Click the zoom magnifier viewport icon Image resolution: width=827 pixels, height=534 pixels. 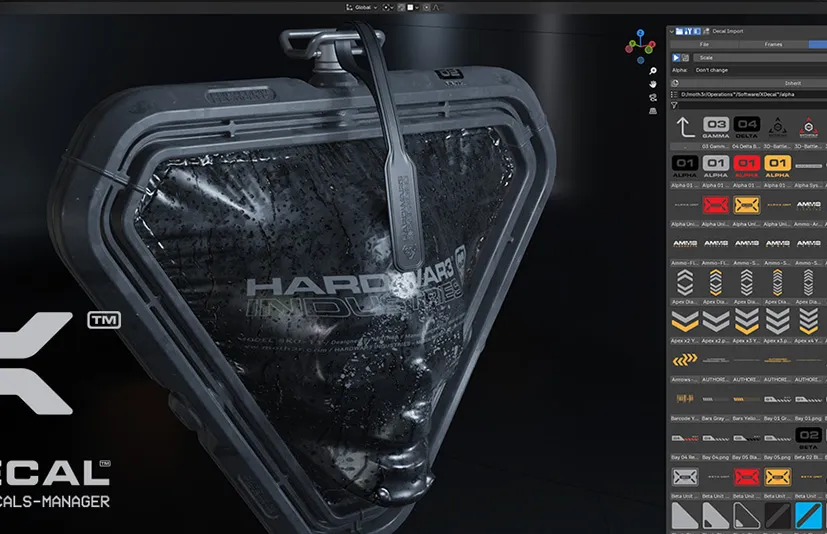click(652, 71)
